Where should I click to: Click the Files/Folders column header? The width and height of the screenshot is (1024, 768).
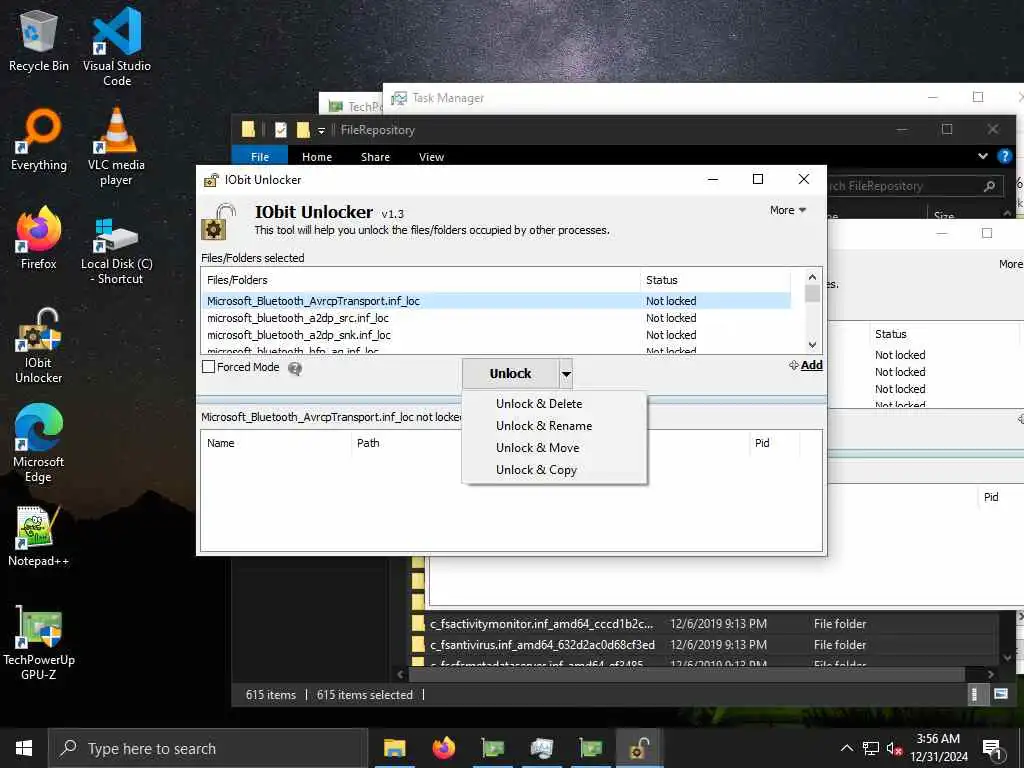(420, 280)
